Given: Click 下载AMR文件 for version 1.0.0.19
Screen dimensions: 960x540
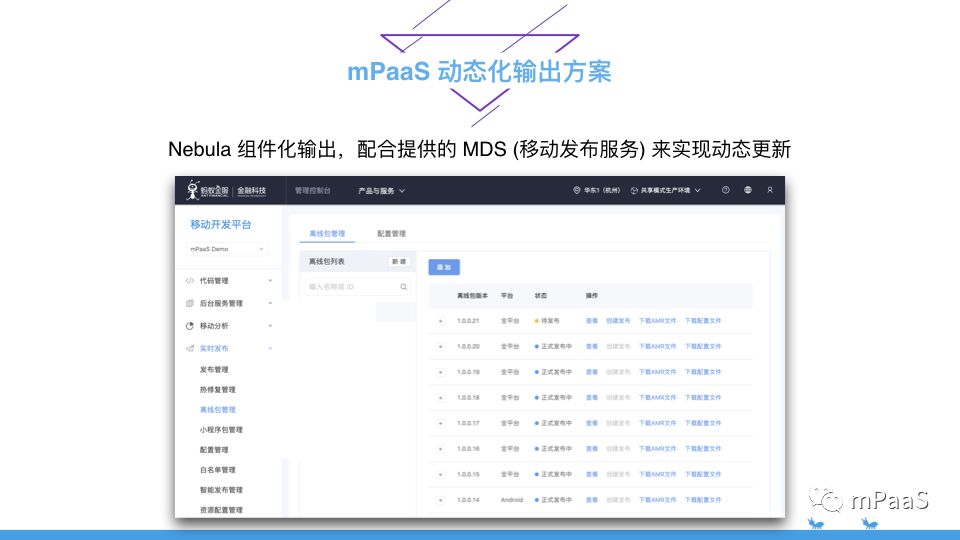Looking at the screenshot, I should [658, 372].
